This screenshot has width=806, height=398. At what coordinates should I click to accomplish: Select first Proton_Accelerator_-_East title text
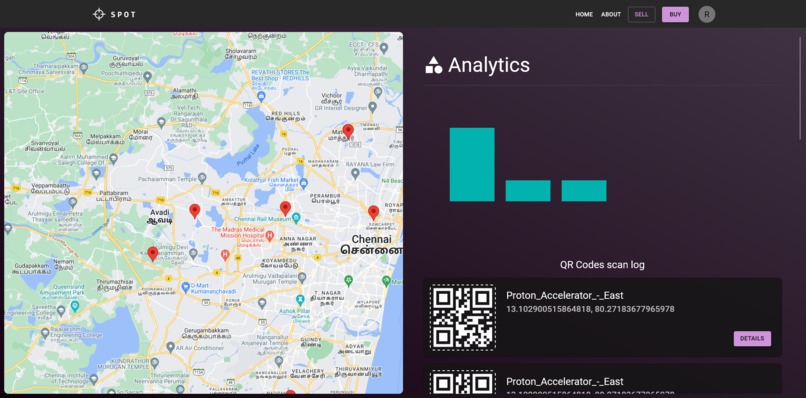pyautogui.click(x=564, y=296)
